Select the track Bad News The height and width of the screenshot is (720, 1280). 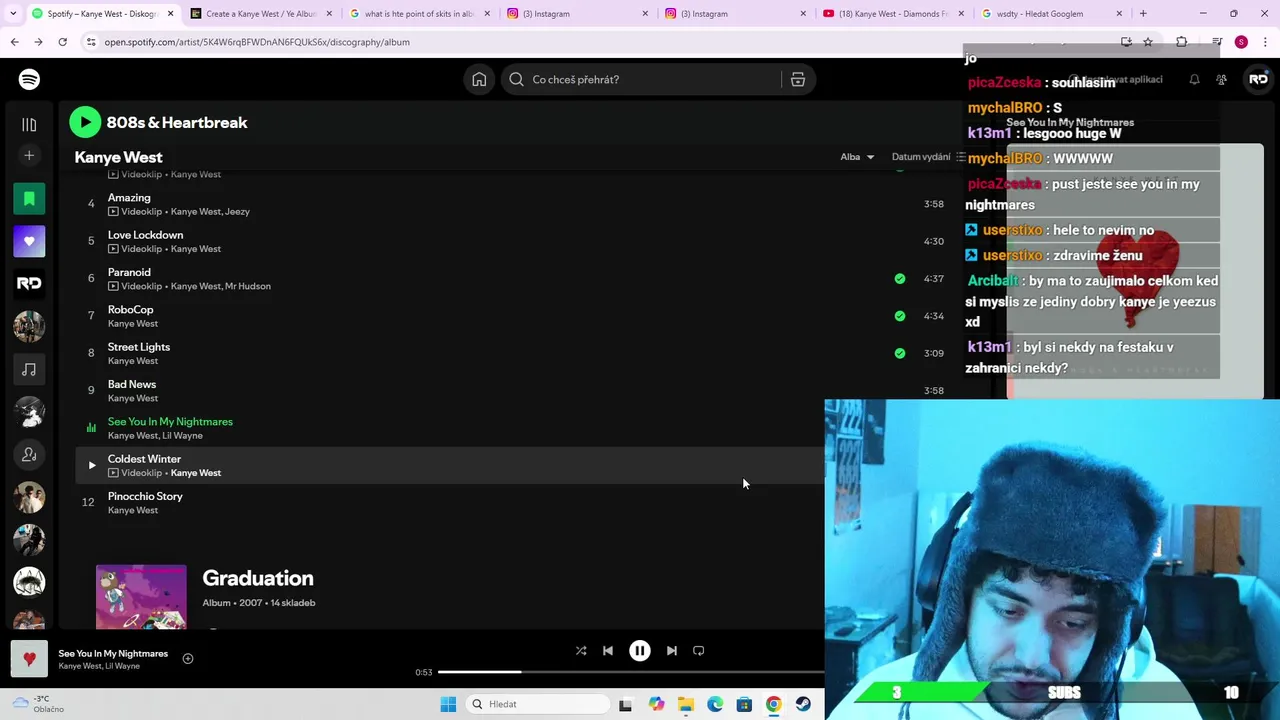click(x=132, y=384)
